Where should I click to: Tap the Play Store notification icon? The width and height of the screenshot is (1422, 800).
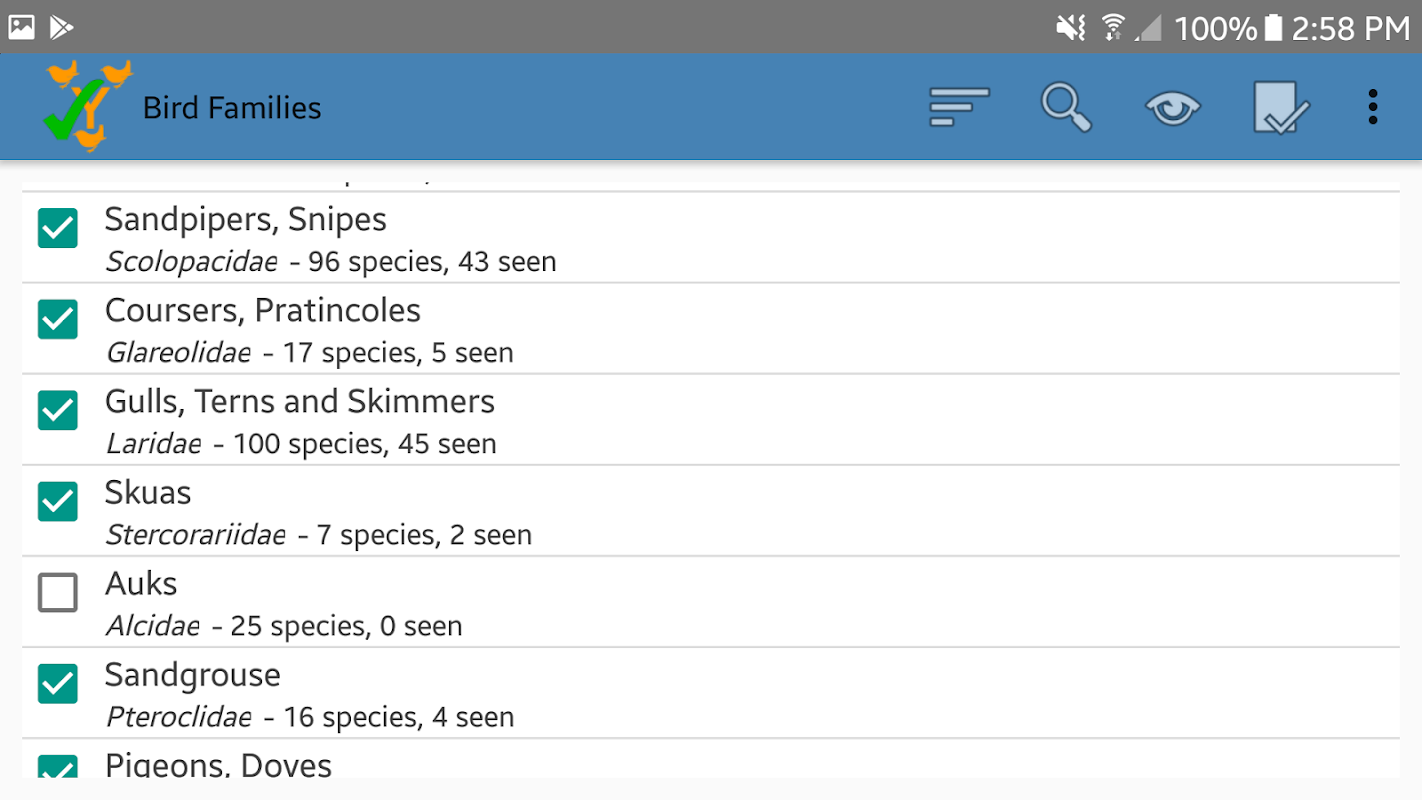pos(62,27)
